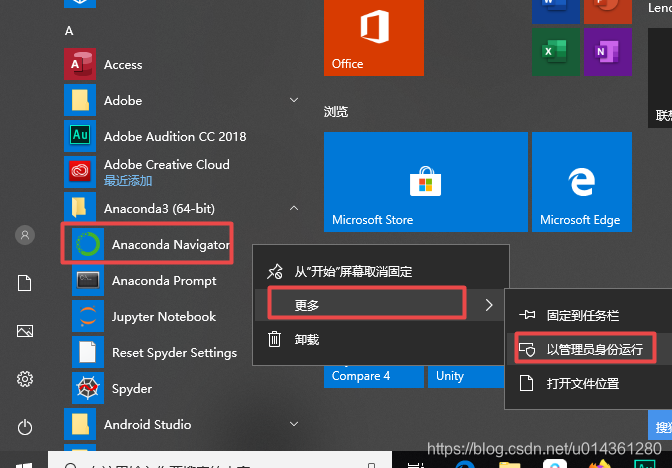The image size is (672, 468).
Task: Select 更多 in the context menu
Action: click(379, 305)
